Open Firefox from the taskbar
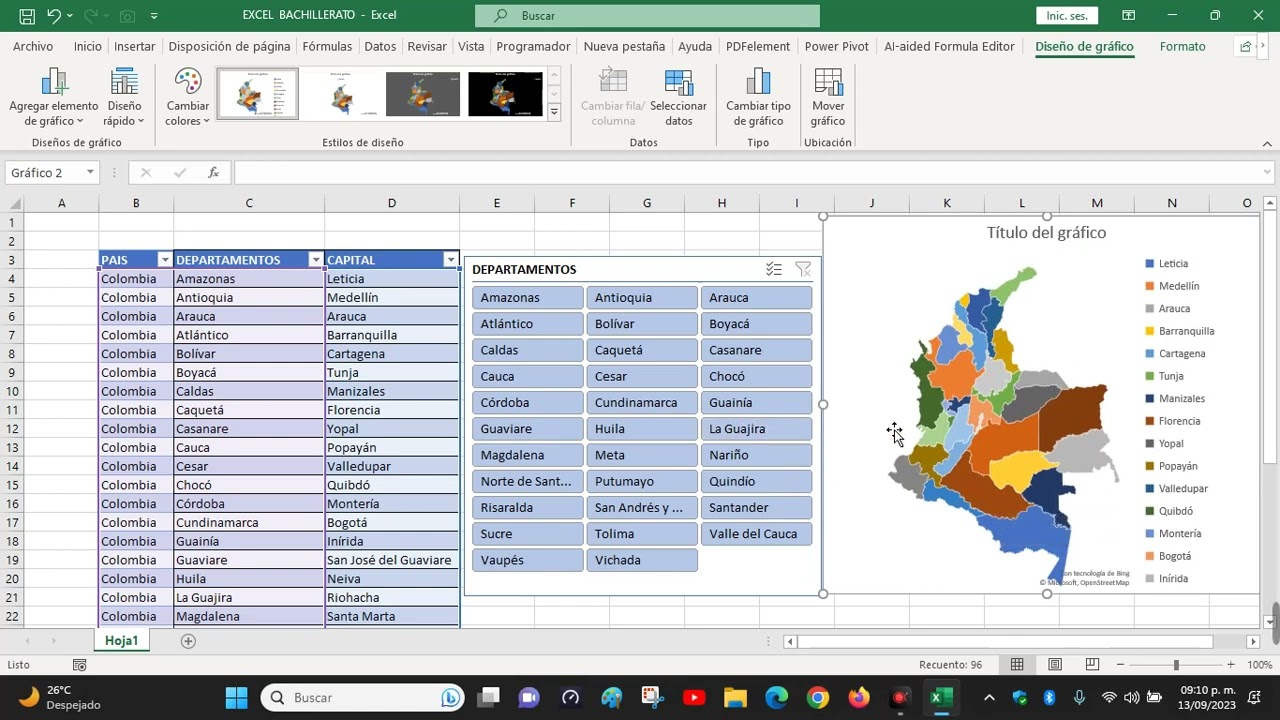1280x720 pixels. [x=859, y=697]
